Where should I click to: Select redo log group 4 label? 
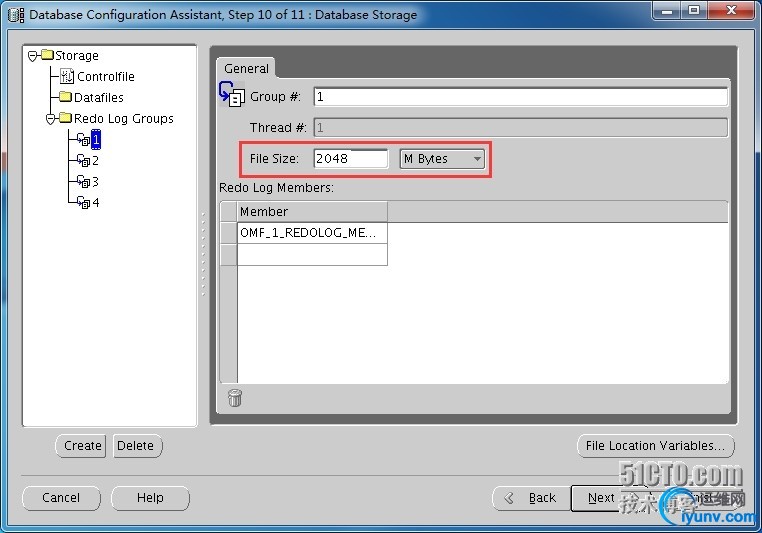click(x=96, y=203)
